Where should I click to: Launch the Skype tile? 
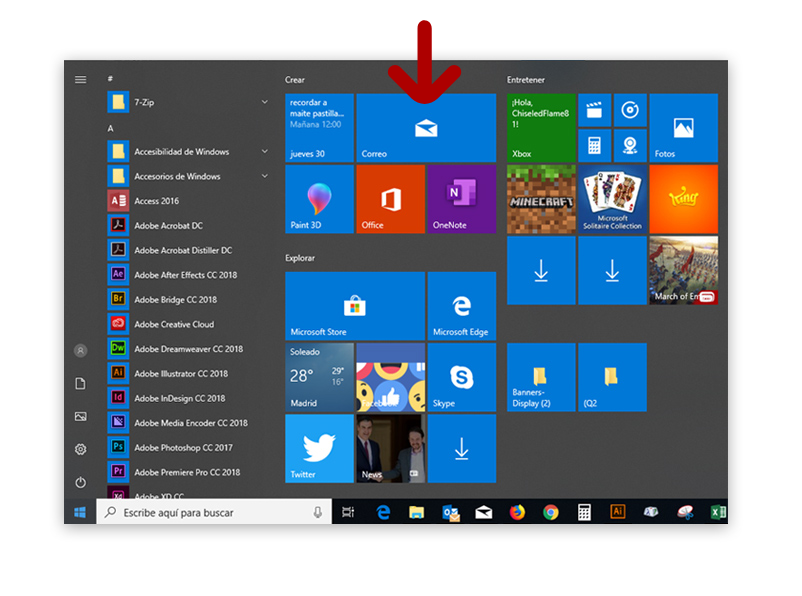click(x=461, y=377)
